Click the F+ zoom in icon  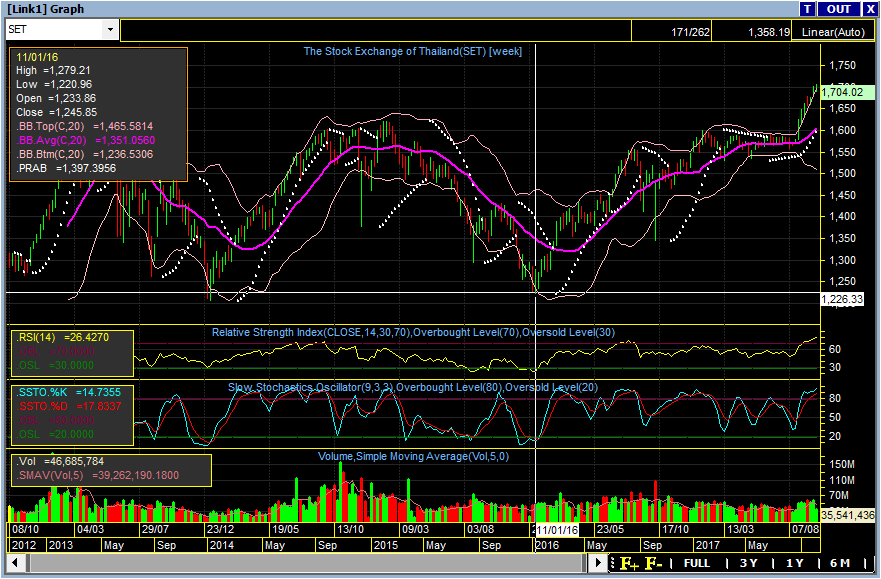(629, 564)
